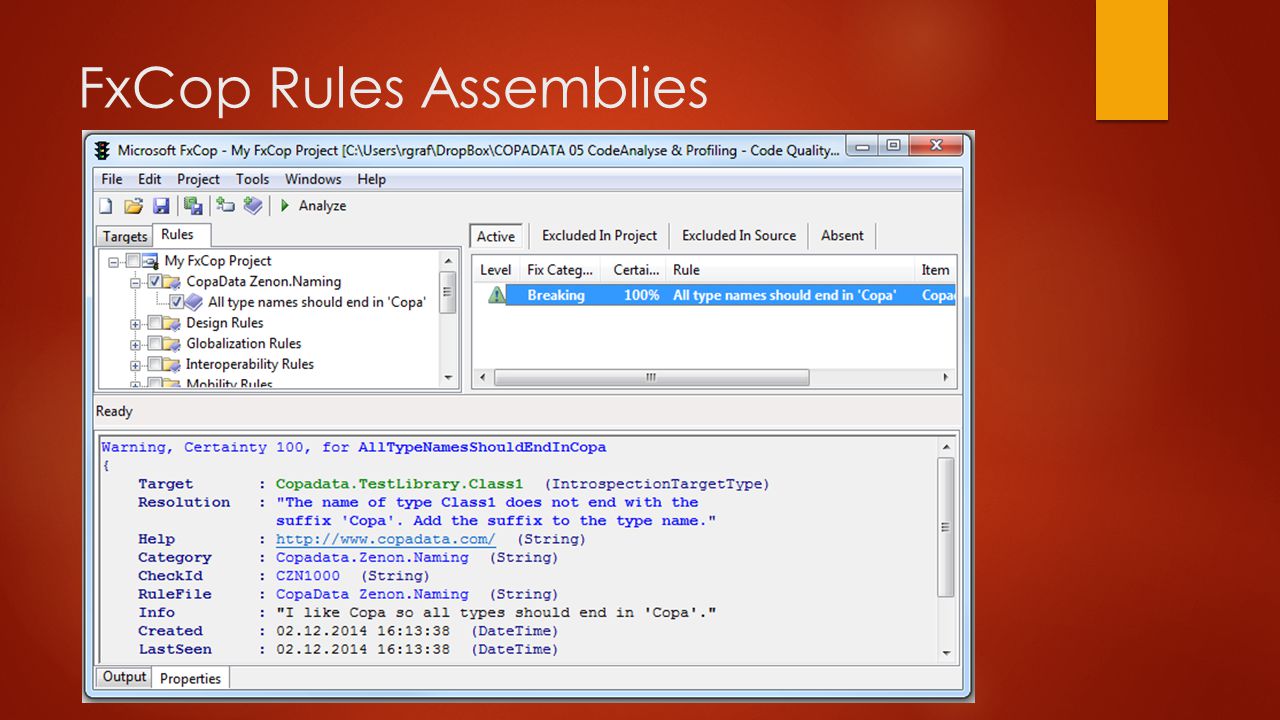Click rules tree scroll down arrow
1280x720 pixels.
coord(448,378)
